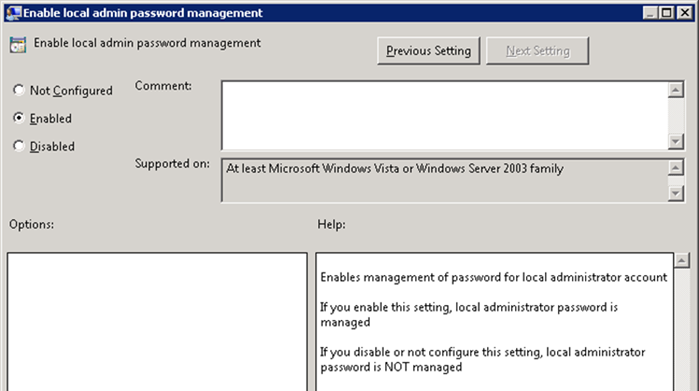Image resolution: width=699 pixels, height=391 pixels.
Task: Click Comment box scroll down arrow
Action: click(x=676, y=141)
